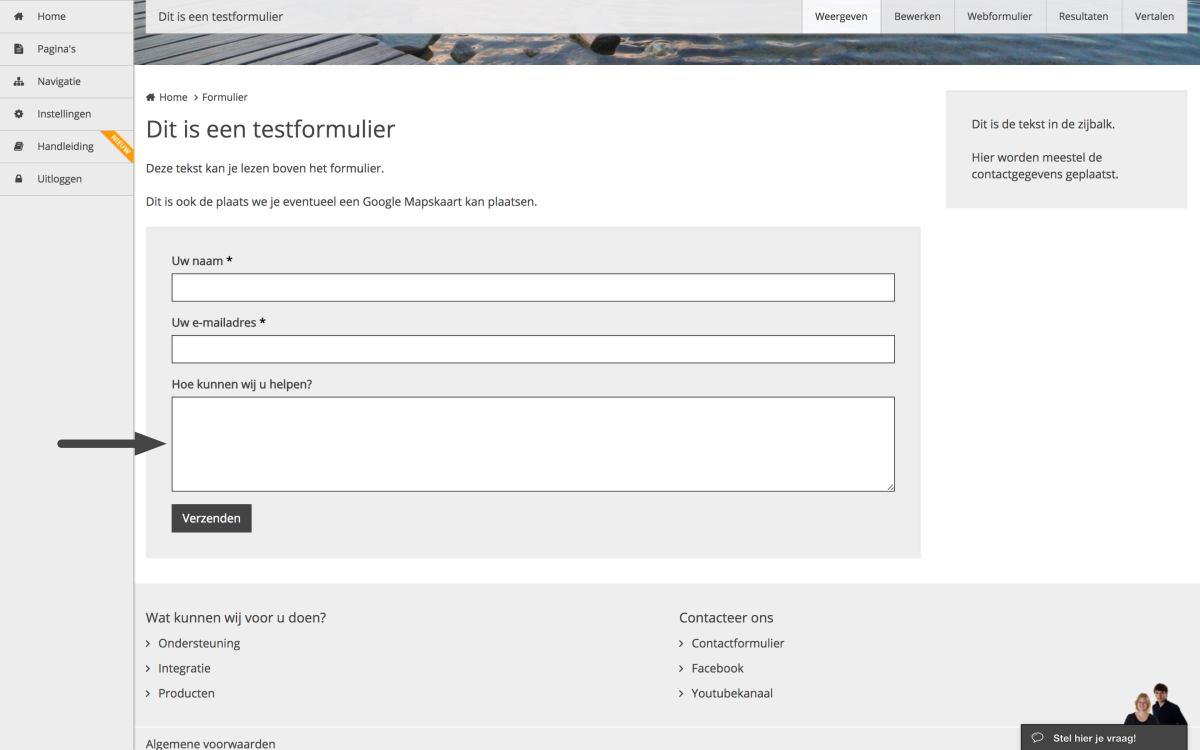Click the header bar title Dit is een testformulier
The image size is (1200, 750).
pyautogui.click(x=220, y=17)
